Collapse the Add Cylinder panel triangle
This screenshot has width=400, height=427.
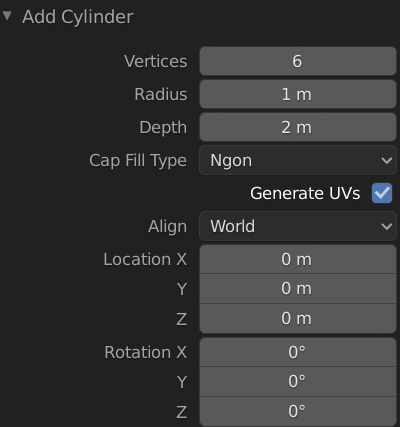point(7,16)
